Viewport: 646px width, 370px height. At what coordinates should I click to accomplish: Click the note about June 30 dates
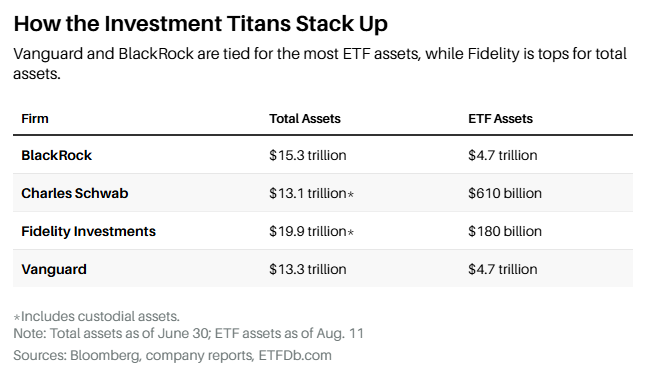[x=189, y=333]
